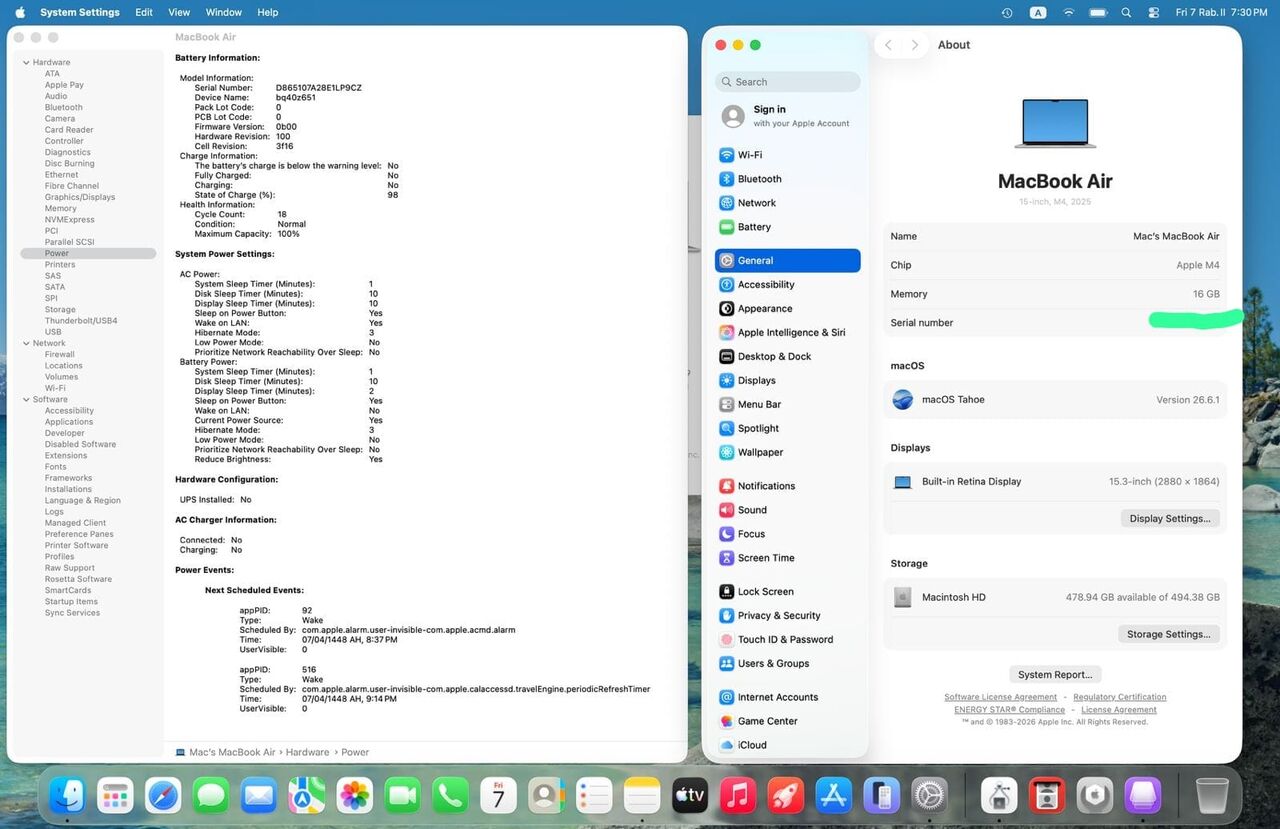Select Power in System Information sidebar
Viewport: 1280px width, 829px height.
coord(88,253)
